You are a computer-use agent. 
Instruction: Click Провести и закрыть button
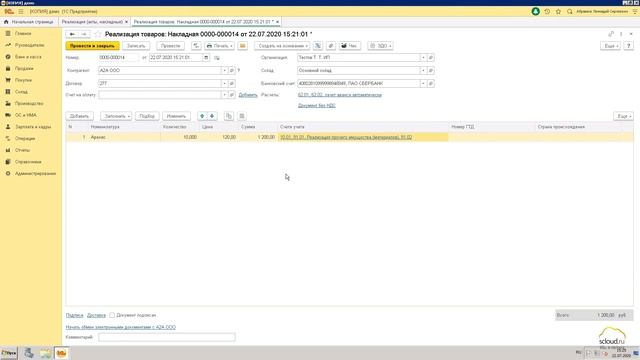[93, 46]
